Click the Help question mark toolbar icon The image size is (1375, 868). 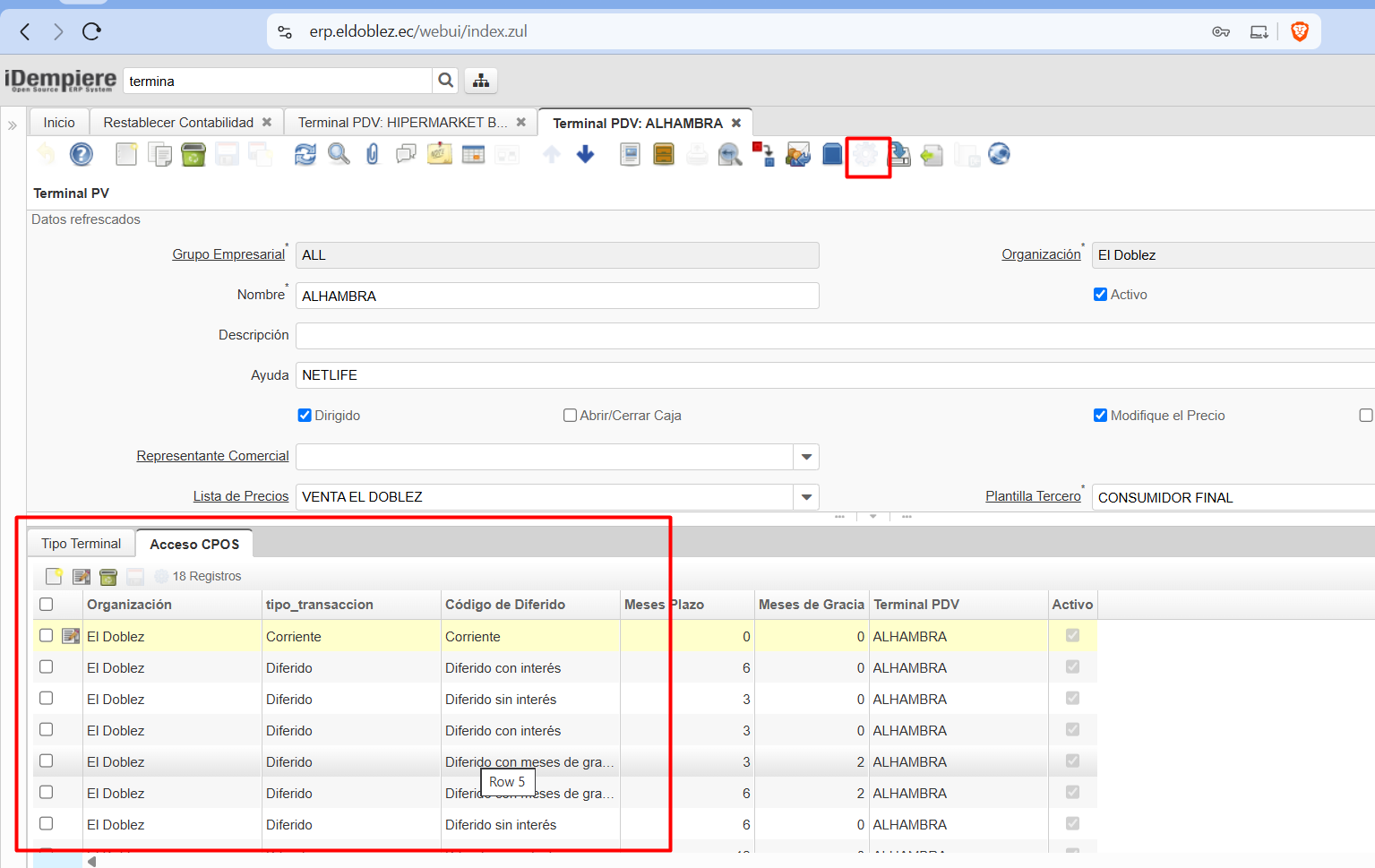tap(82, 155)
